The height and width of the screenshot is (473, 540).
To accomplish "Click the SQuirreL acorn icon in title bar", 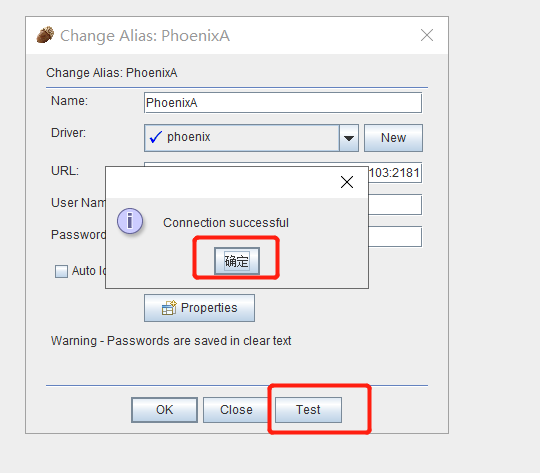I will coord(45,34).
